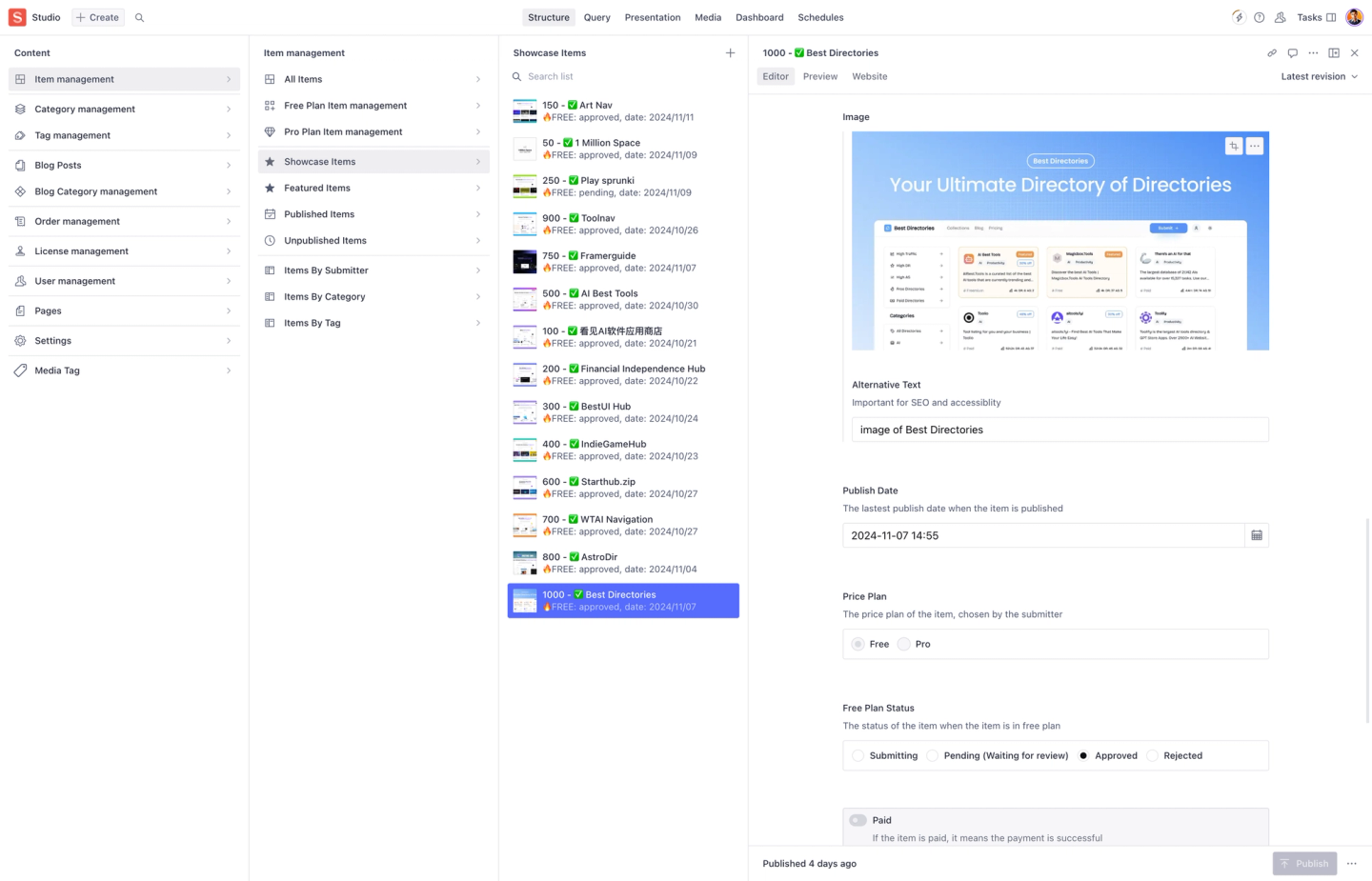Open the help menu icon in the top bar
The width and height of the screenshot is (1372, 881).
coord(1259,17)
